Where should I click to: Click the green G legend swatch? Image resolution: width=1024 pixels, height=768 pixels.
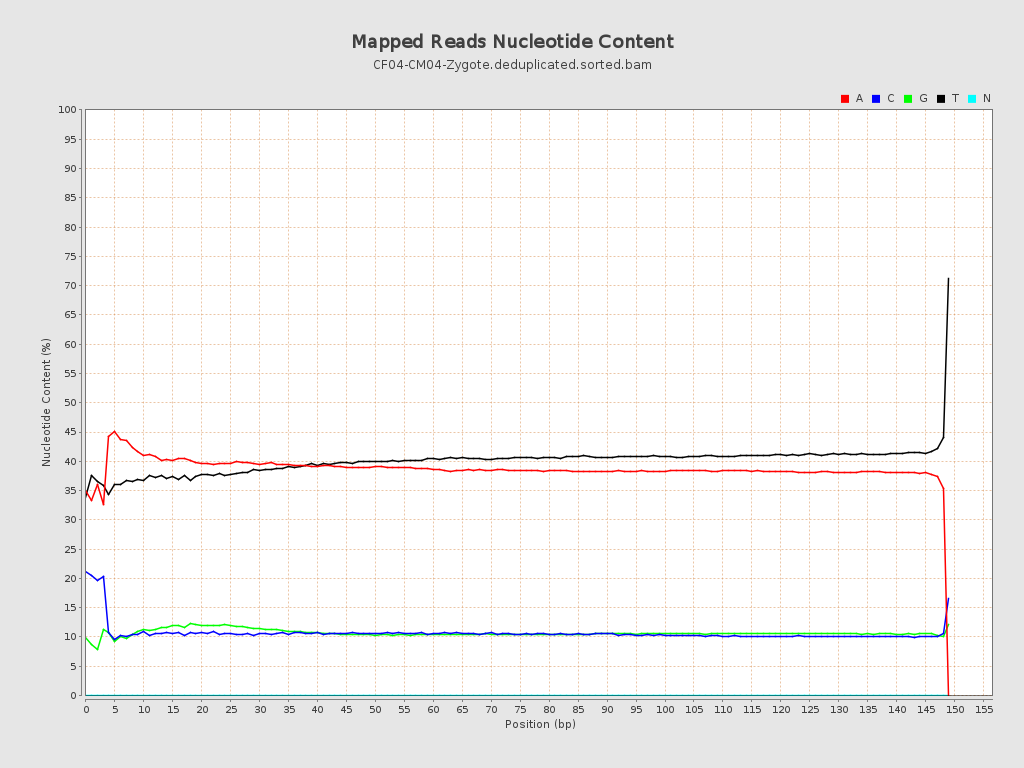point(908,99)
